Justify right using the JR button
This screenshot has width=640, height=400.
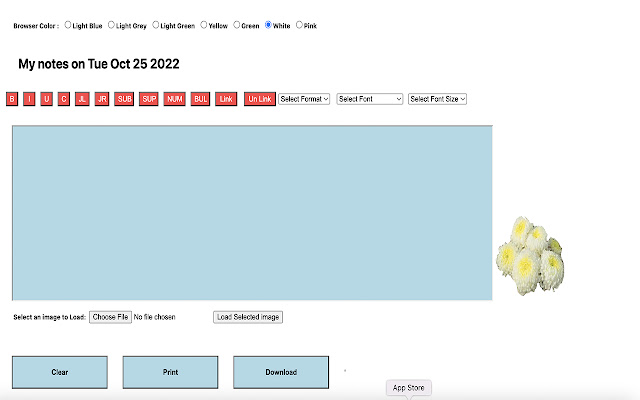click(x=101, y=99)
